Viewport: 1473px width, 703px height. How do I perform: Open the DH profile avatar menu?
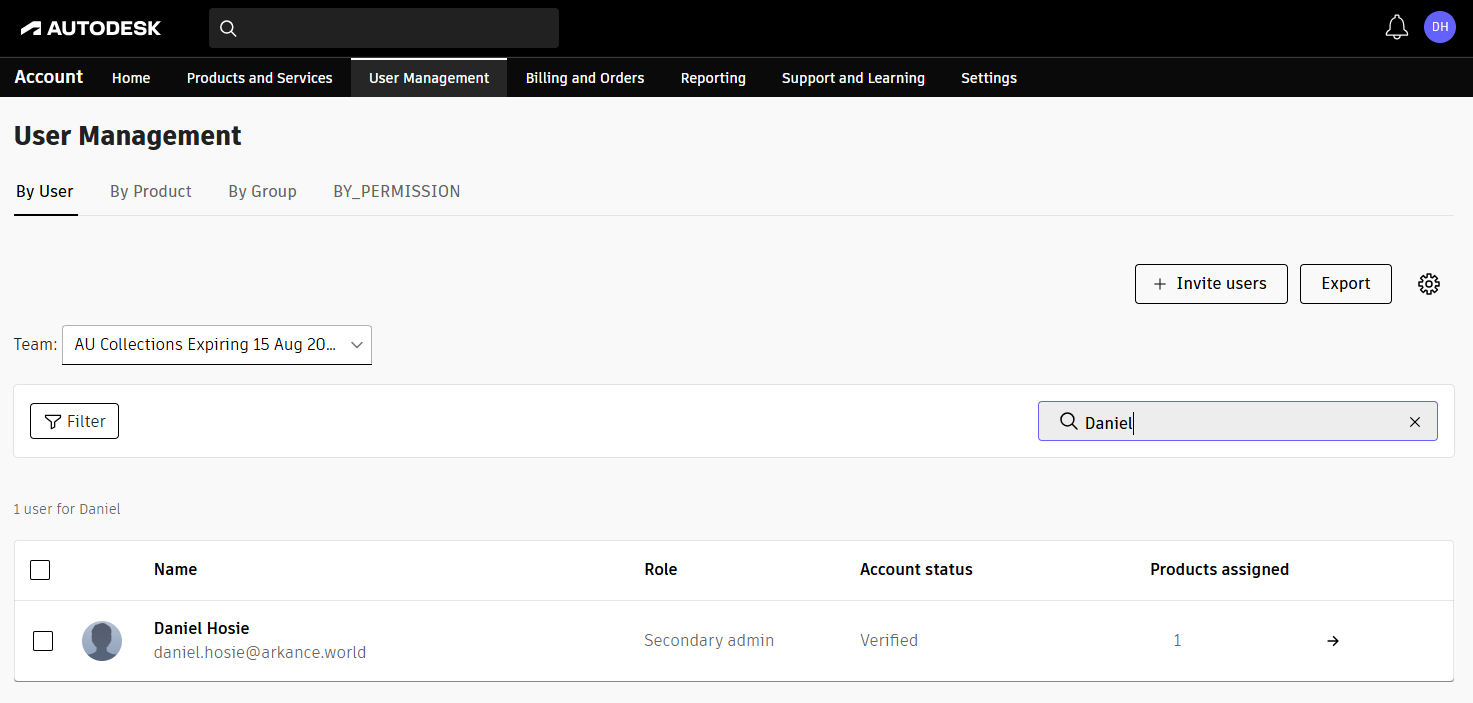[1439, 27]
